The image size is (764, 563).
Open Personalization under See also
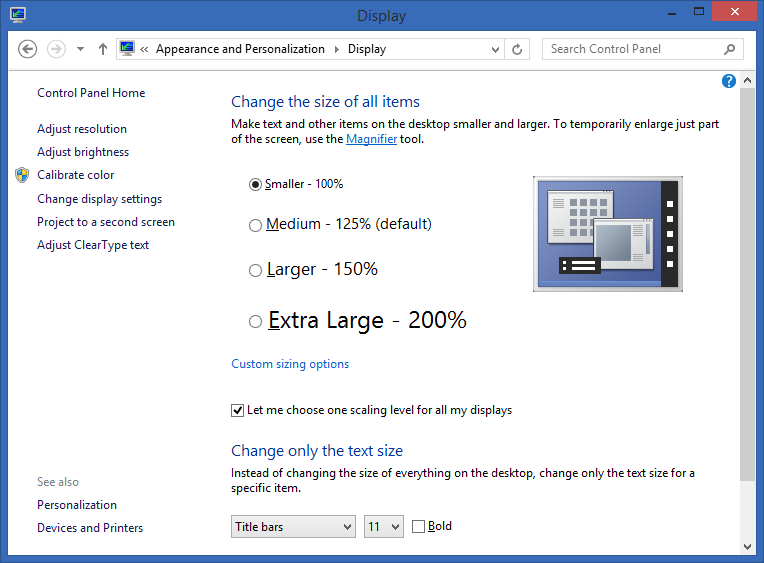(77, 505)
